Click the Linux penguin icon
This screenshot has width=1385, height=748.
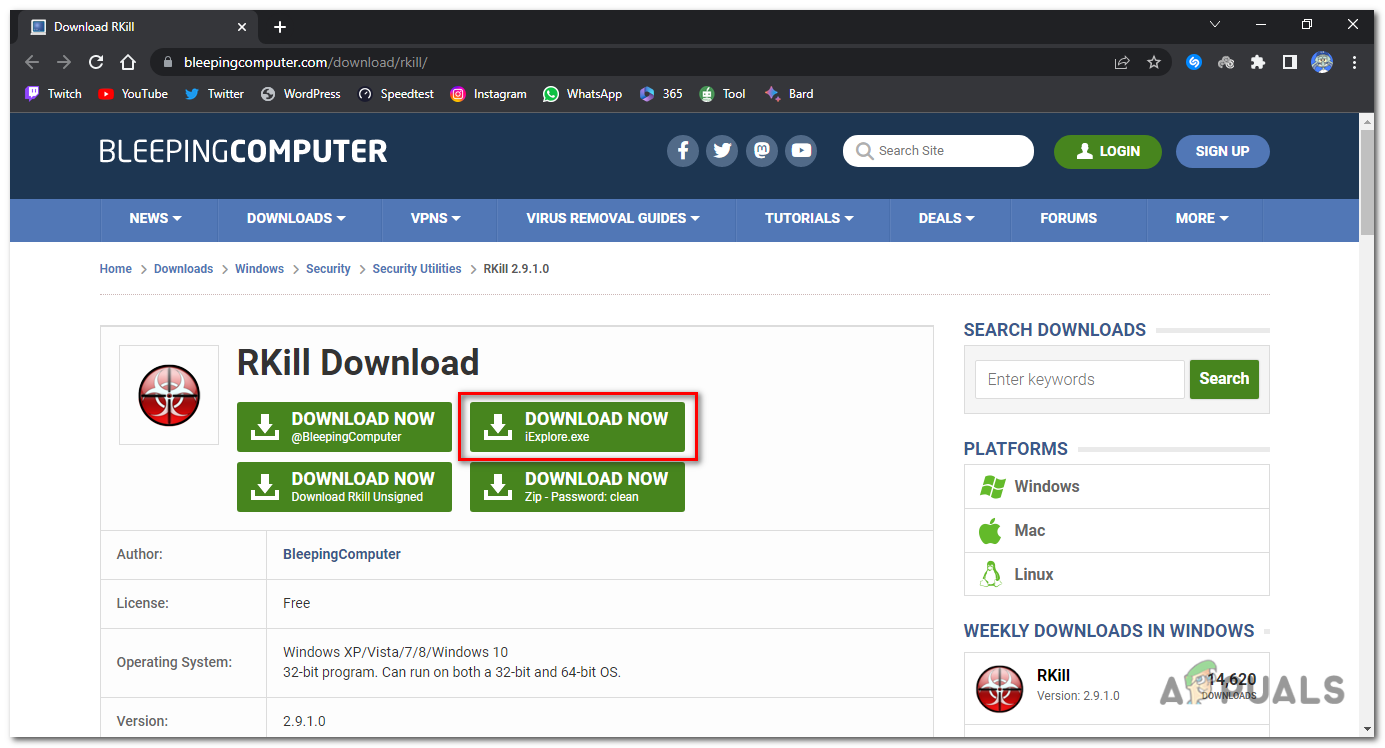pos(991,574)
